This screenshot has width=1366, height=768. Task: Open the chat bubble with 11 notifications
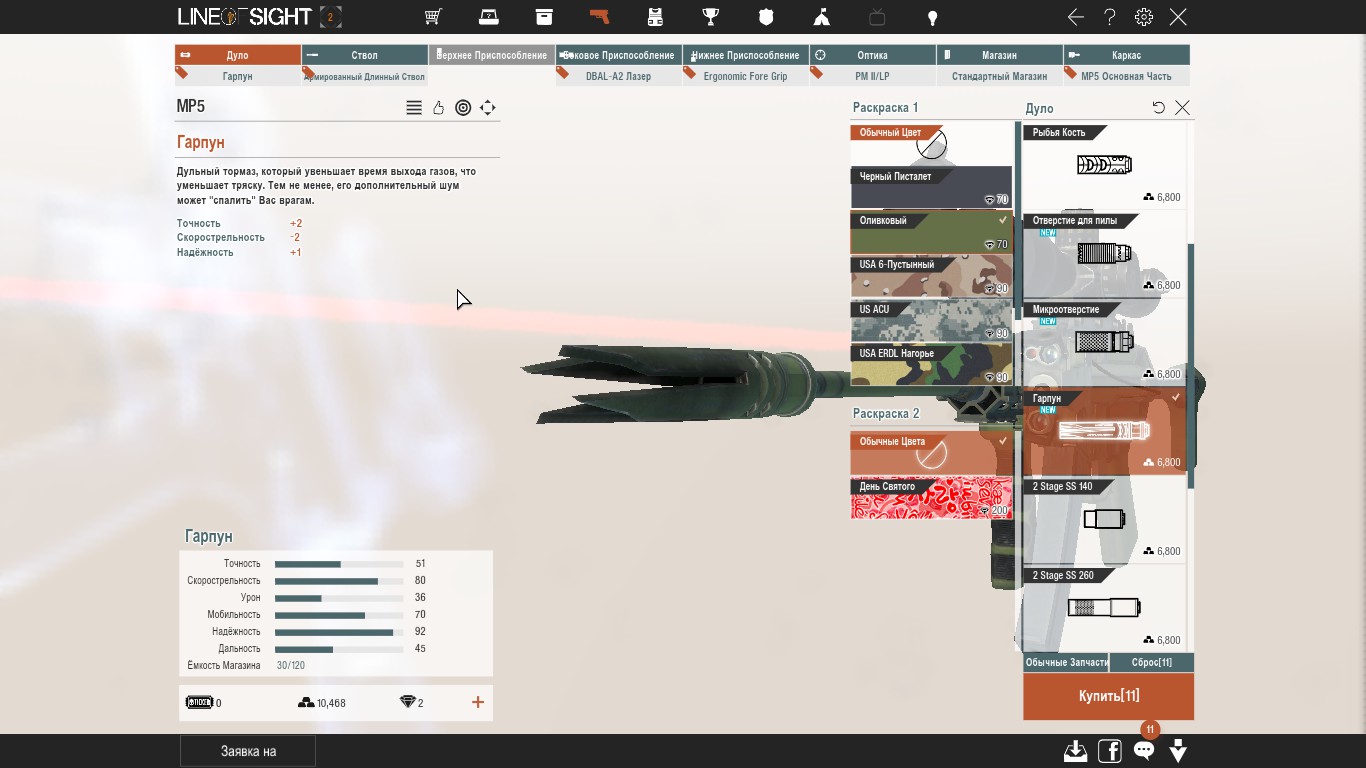click(x=1144, y=750)
